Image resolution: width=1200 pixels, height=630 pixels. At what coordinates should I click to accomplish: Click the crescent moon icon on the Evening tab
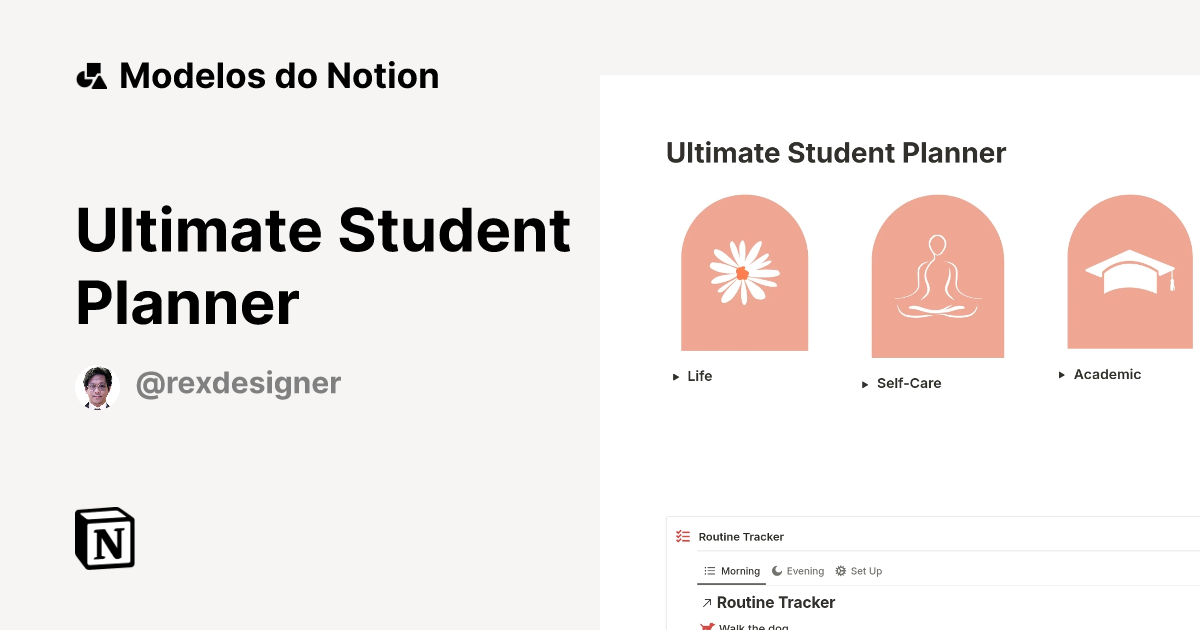[777, 570]
